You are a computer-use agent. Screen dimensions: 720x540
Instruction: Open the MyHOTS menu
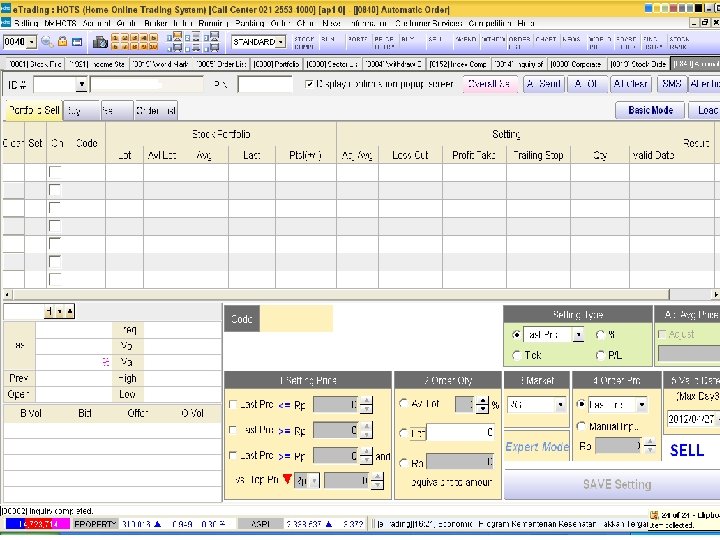click(x=60, y=23)
